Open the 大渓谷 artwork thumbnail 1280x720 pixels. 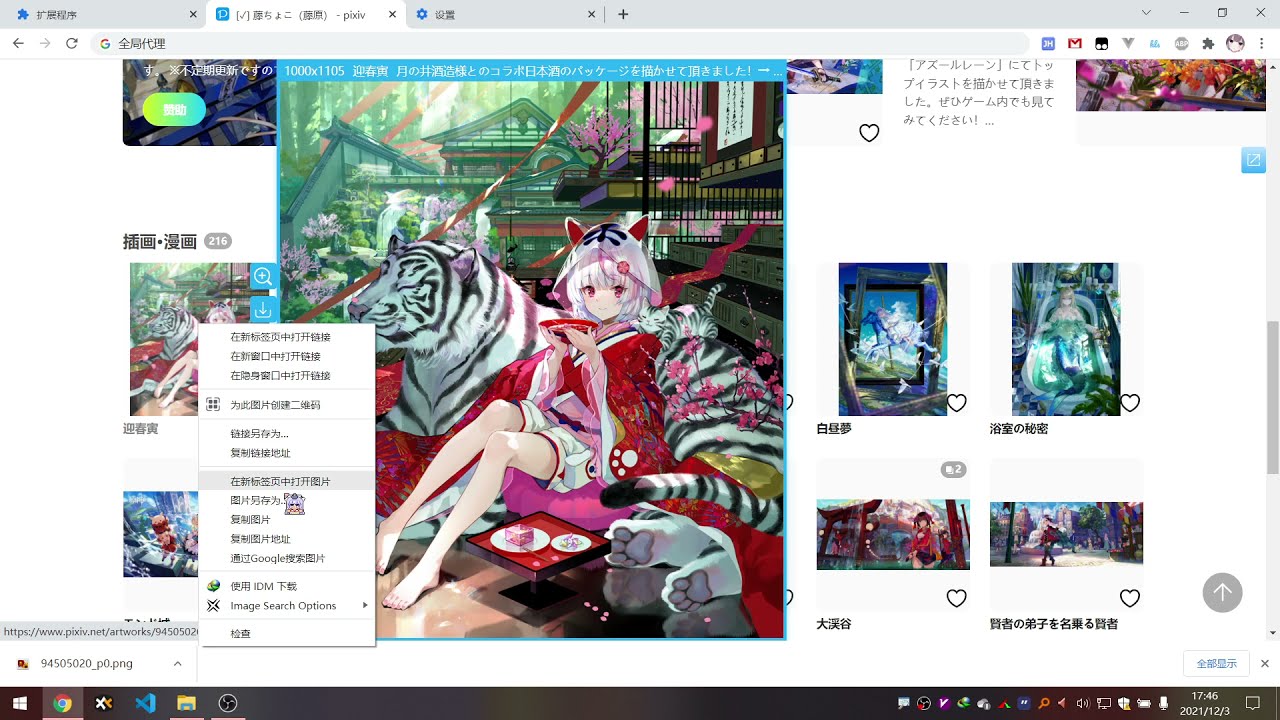coord(893,535)
